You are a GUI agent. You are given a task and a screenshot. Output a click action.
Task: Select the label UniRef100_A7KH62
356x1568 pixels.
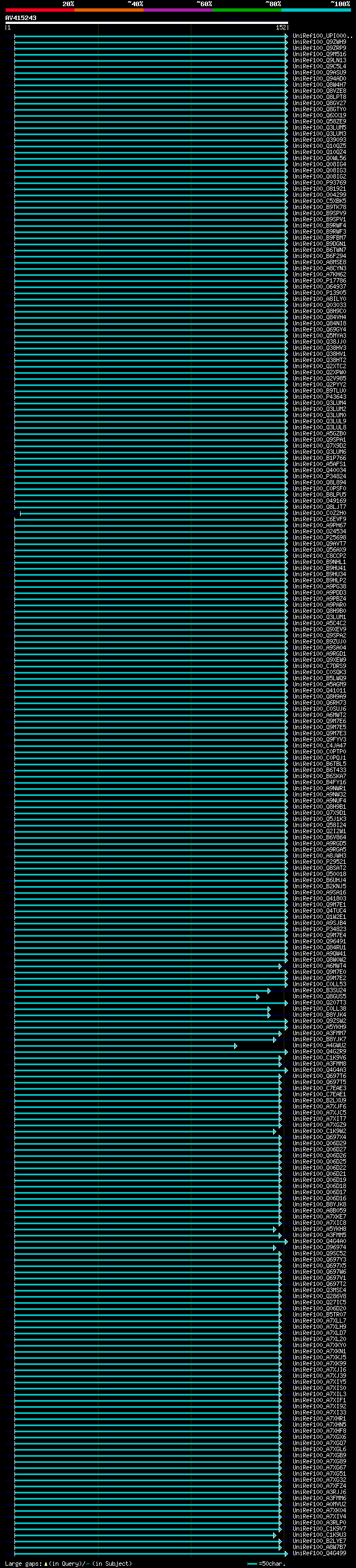pyautogui.click(x=319, y=275)
